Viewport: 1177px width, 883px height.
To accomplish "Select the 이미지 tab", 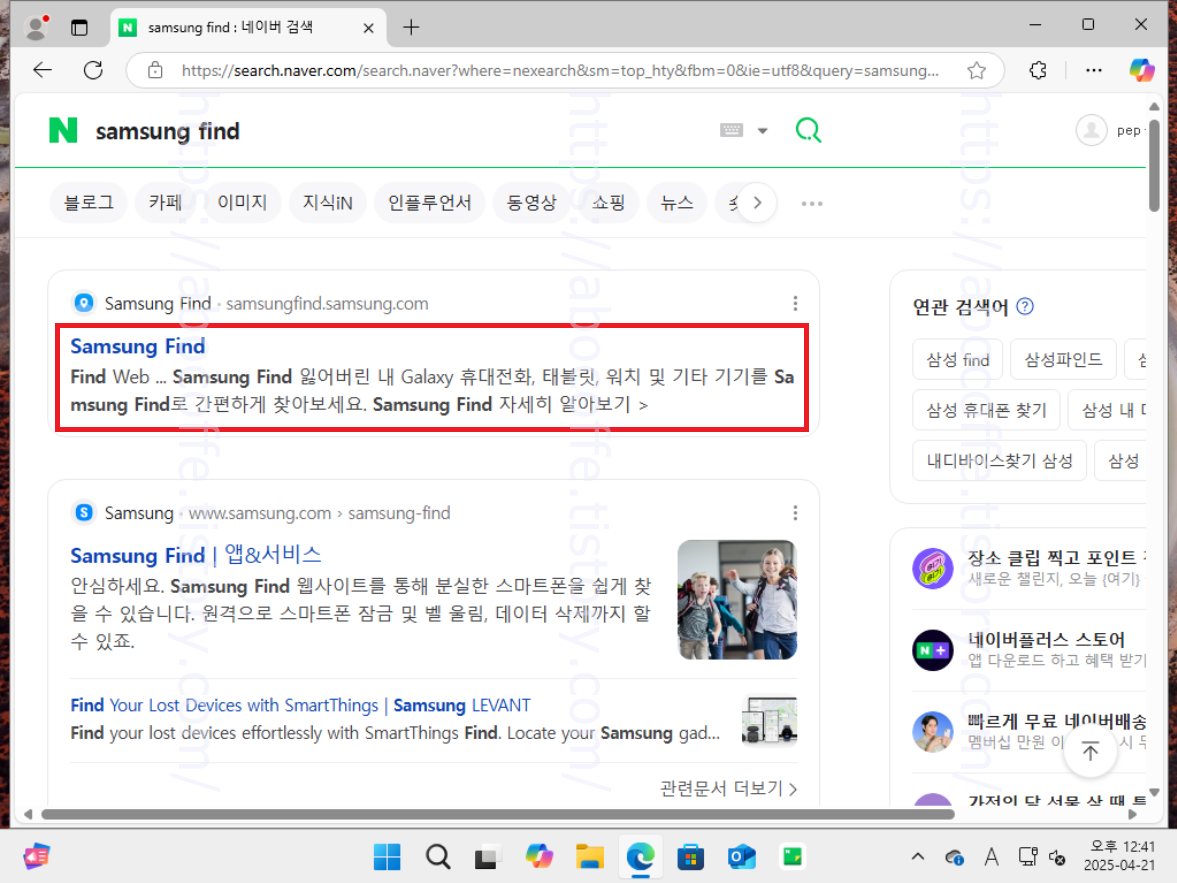I will [242, 203].
